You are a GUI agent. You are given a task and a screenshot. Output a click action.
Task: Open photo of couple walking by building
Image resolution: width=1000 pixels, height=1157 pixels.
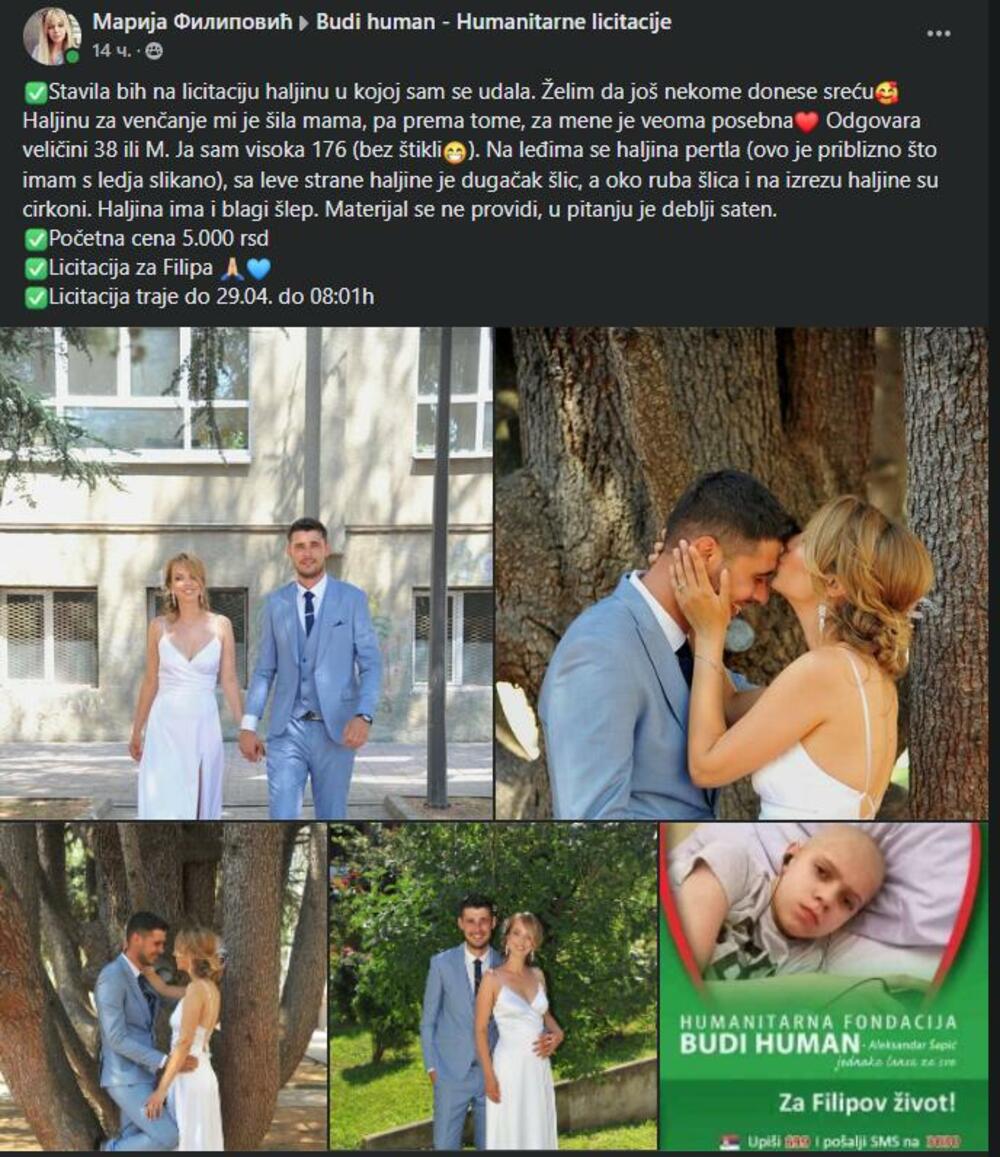coord(246,573)
